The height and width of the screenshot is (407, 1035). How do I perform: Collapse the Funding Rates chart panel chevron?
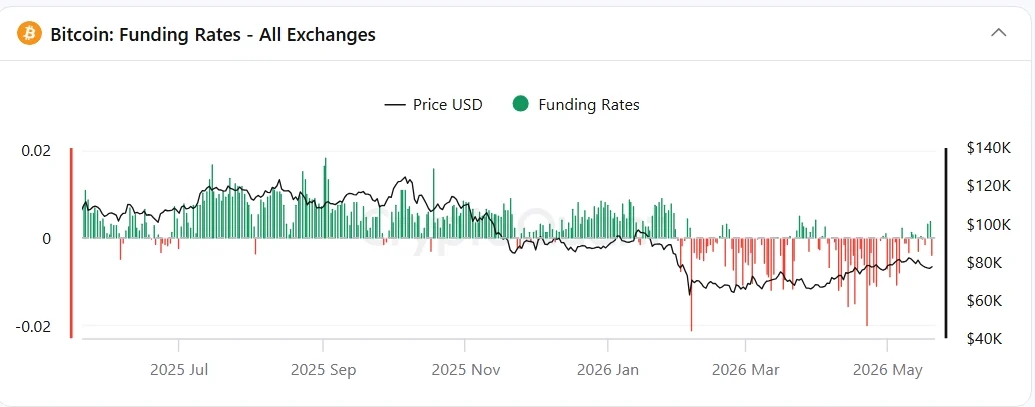pyautogui.click(x=999, y=32)
